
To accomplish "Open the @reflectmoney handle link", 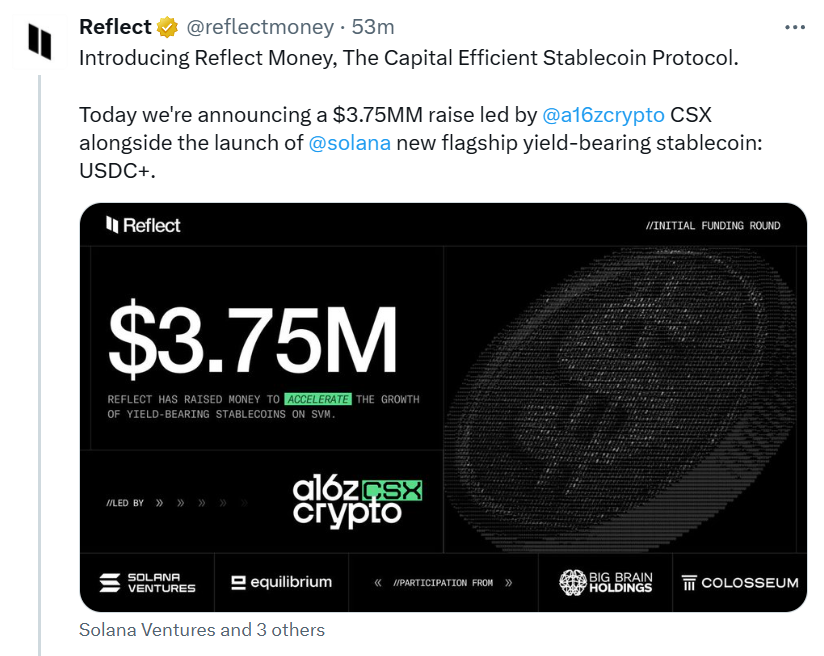I will (x=261, y=27).
